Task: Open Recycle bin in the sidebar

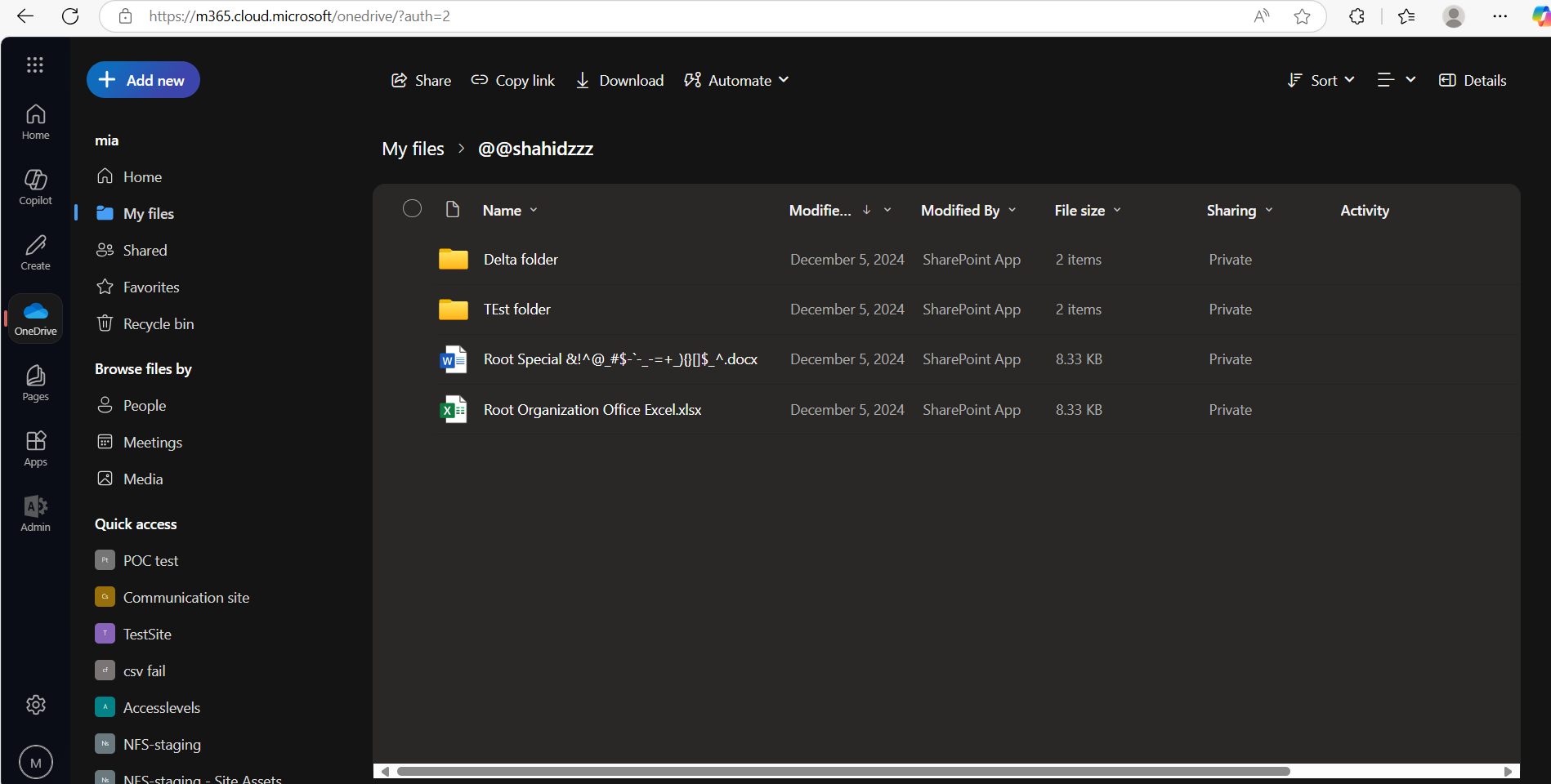Action: pos(159,323)
